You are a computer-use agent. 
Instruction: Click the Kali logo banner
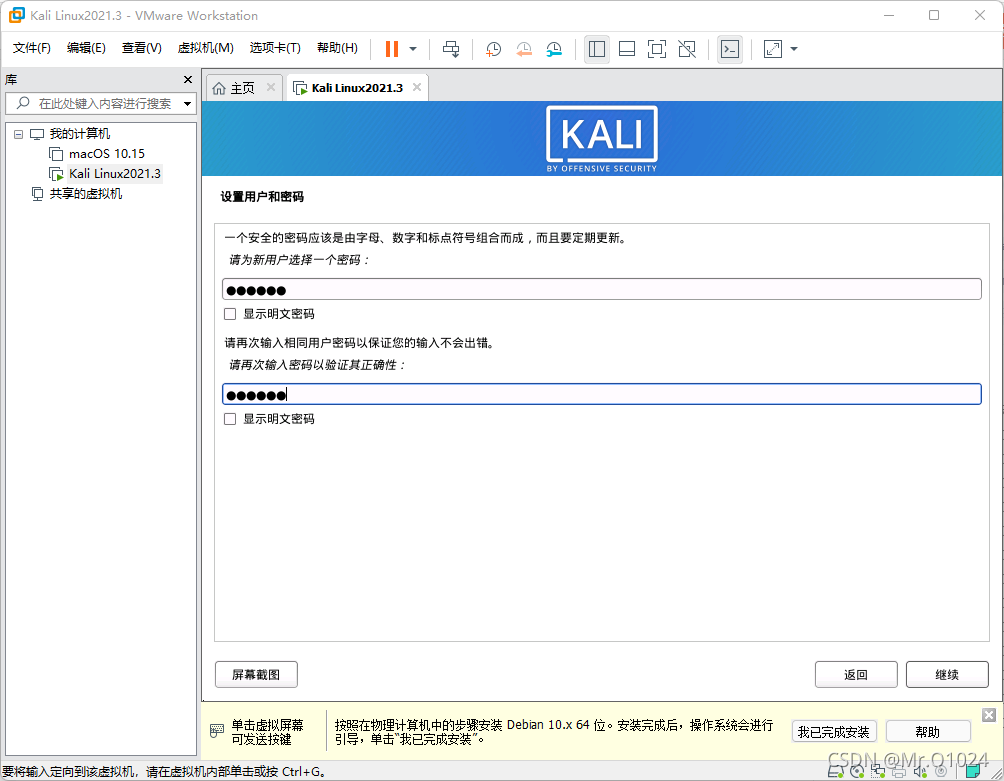(602, 139)
